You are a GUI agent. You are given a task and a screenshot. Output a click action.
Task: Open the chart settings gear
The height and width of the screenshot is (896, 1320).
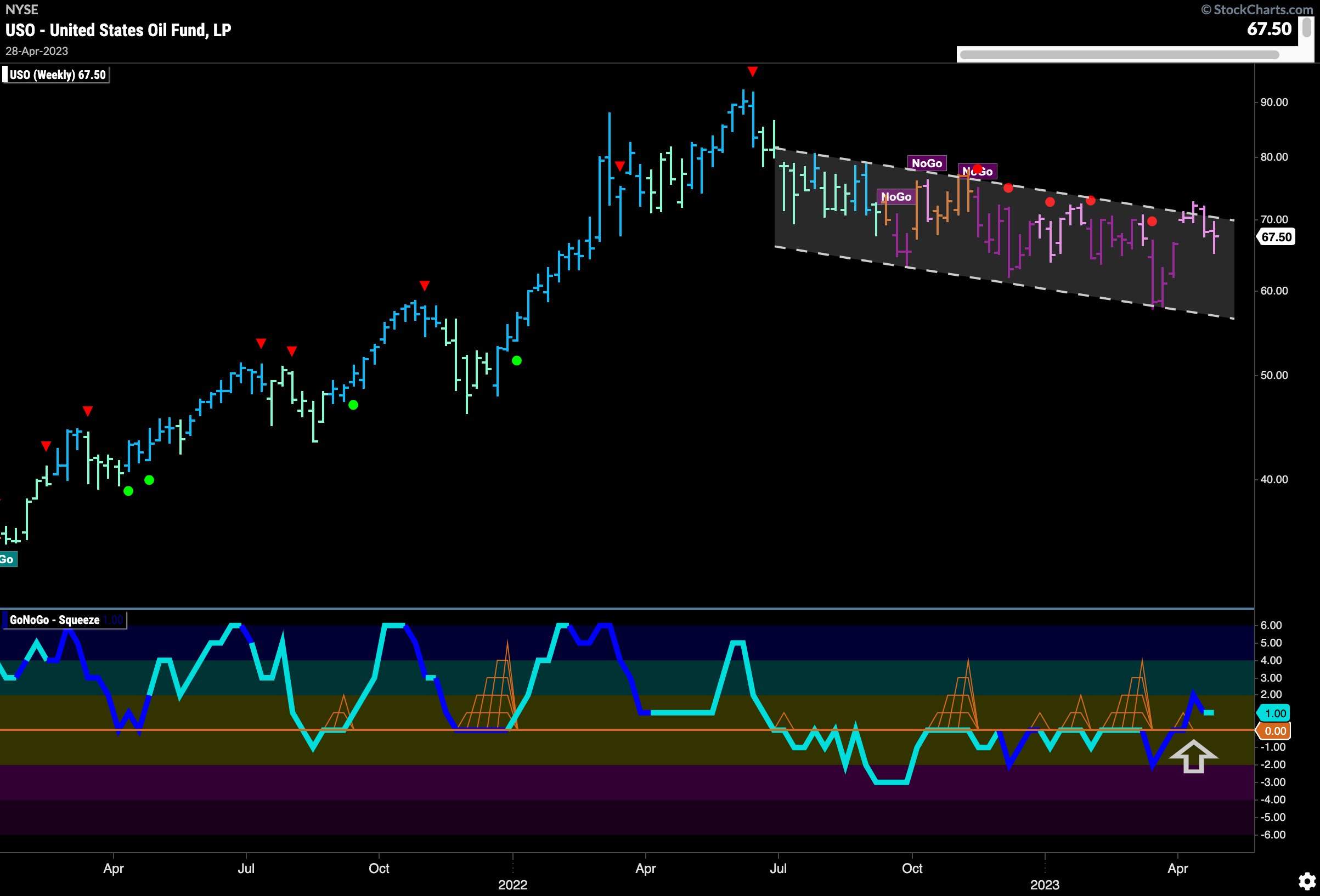(1307, 881)
